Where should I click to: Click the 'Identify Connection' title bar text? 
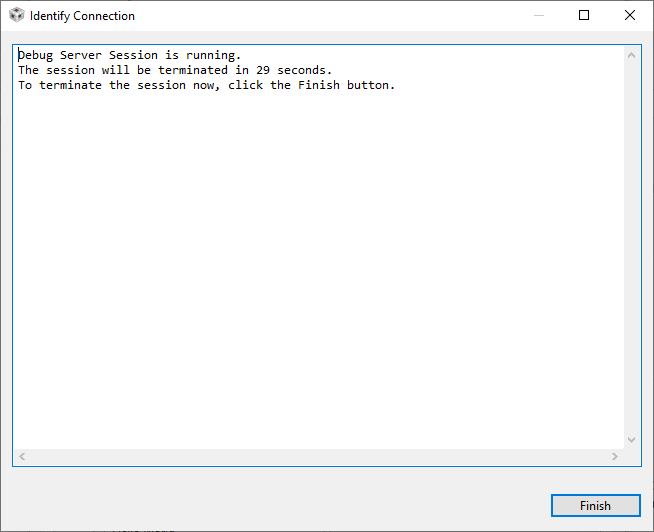82,16
